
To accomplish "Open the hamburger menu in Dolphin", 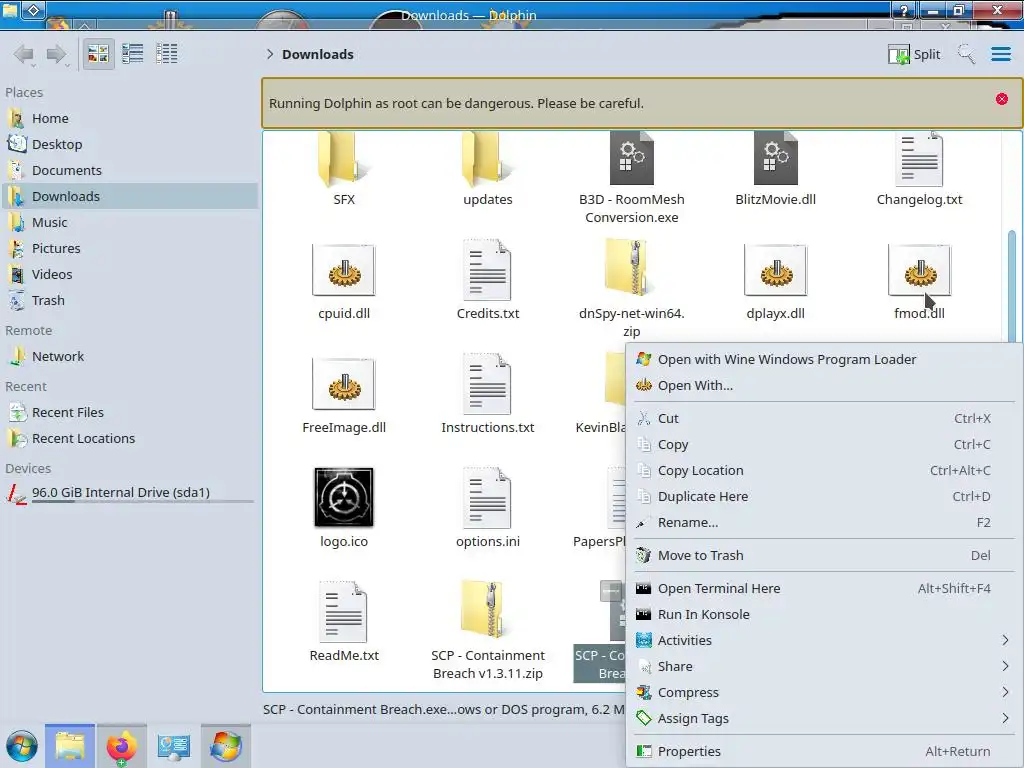I will 1001,54.
